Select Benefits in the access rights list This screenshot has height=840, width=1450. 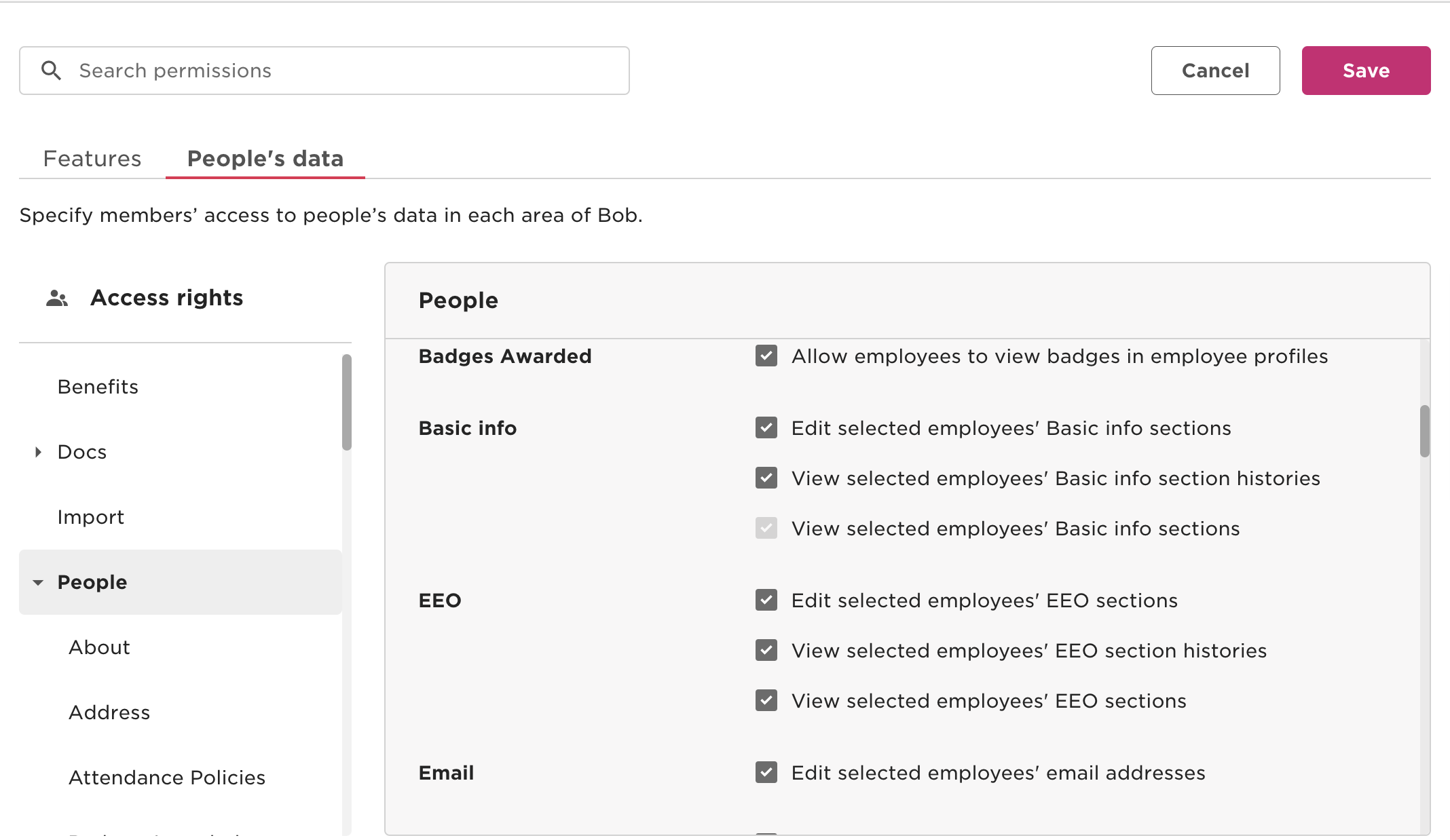point(97,387)
